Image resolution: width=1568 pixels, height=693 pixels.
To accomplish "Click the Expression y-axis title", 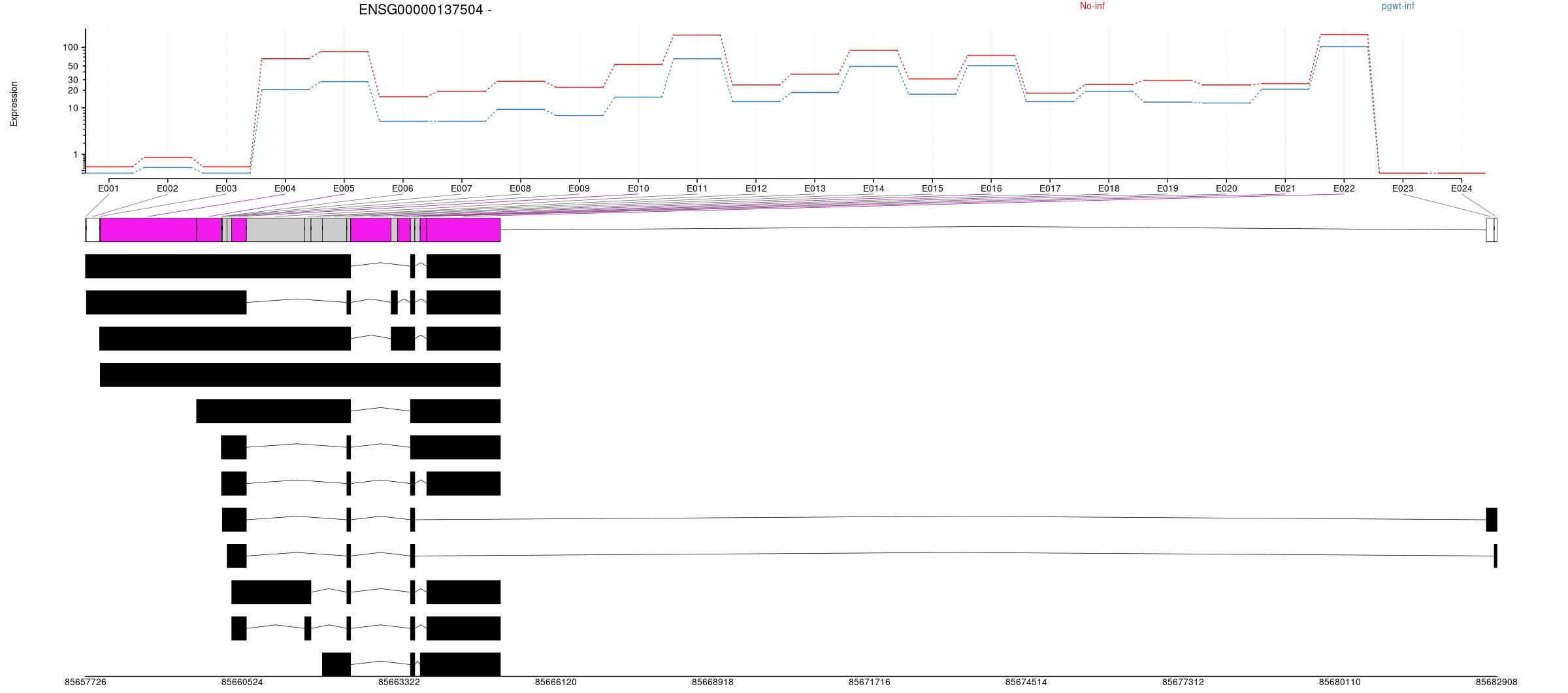I will [x=14, y=104].
